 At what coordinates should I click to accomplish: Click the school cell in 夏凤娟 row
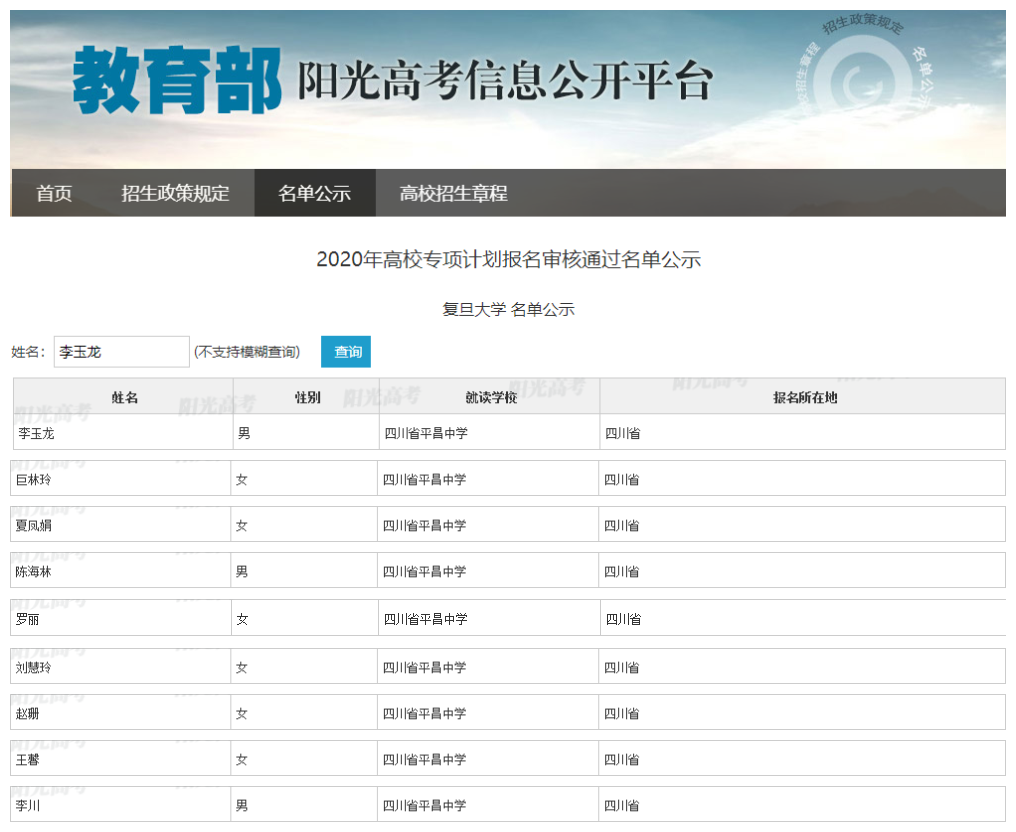point(489,526)
